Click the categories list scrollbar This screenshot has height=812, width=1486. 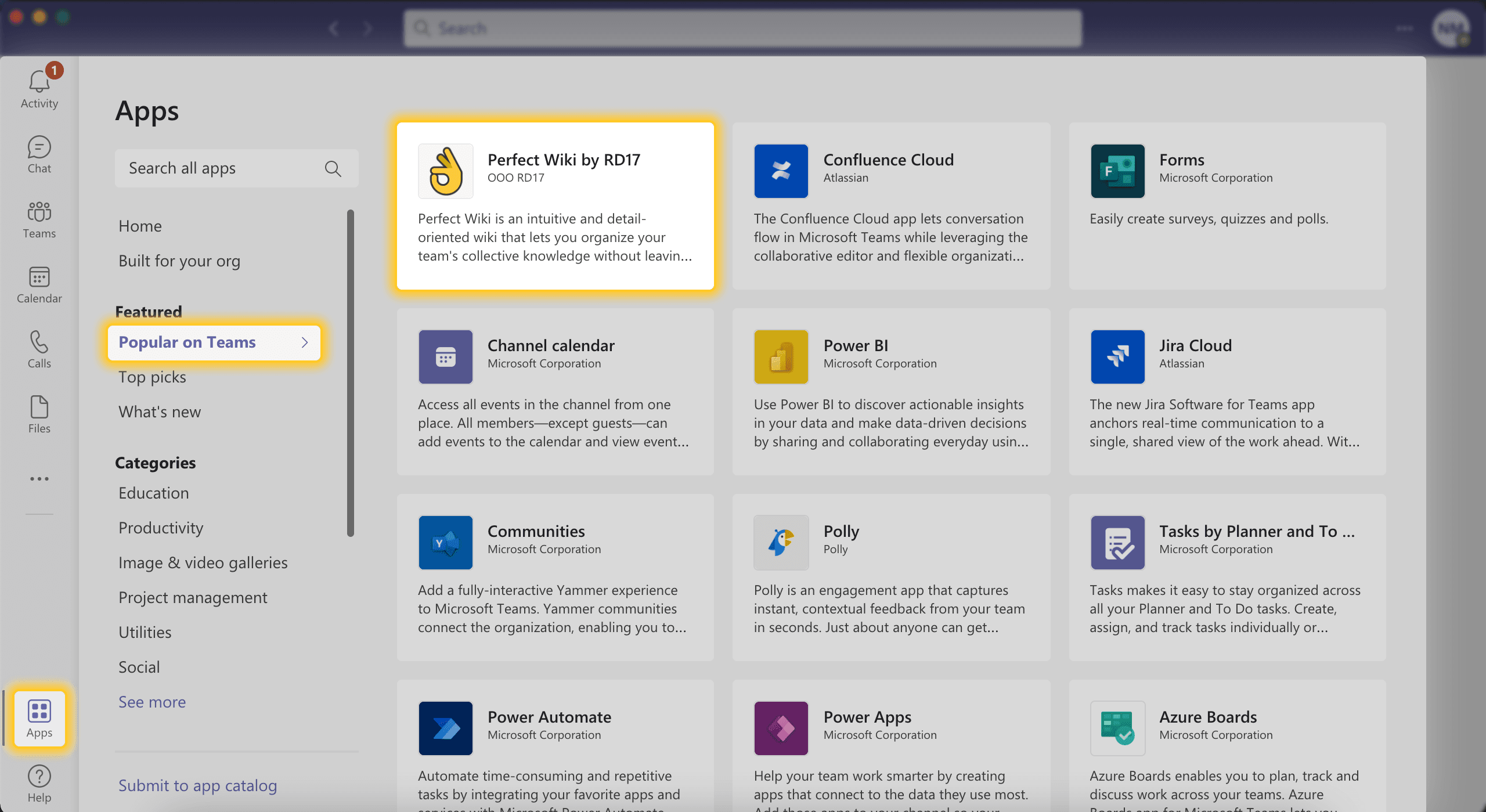[x=351, y=373]
